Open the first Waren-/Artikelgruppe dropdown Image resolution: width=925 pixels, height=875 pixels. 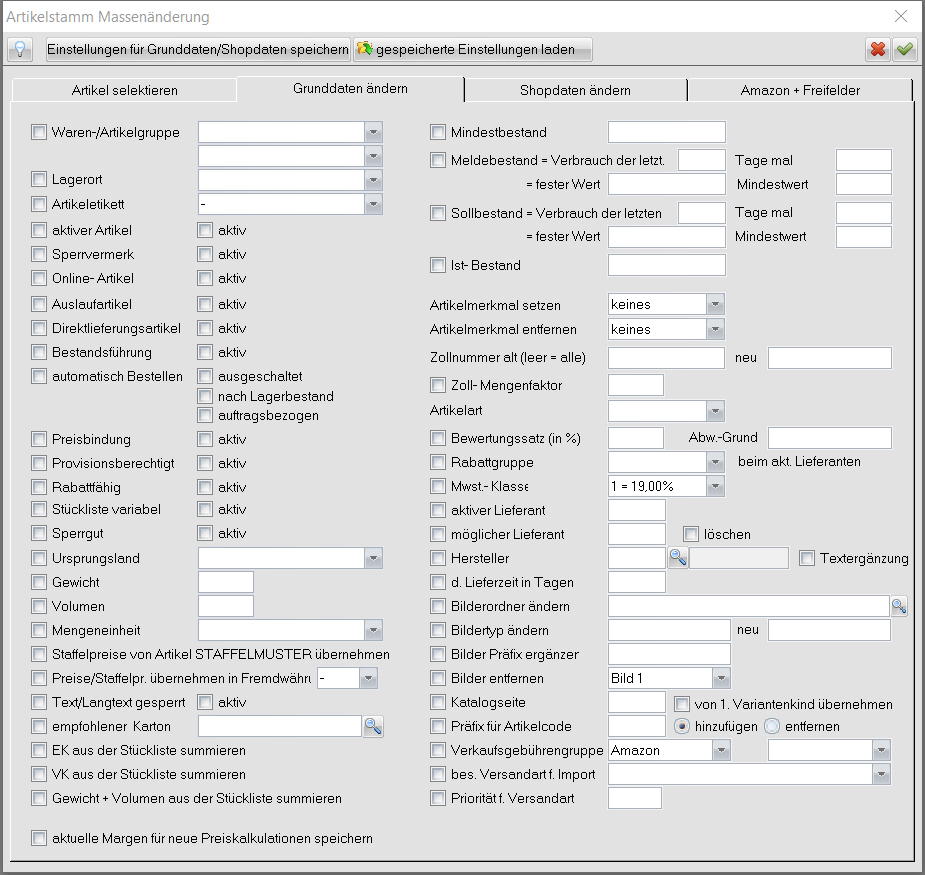[x=373, y=132]
